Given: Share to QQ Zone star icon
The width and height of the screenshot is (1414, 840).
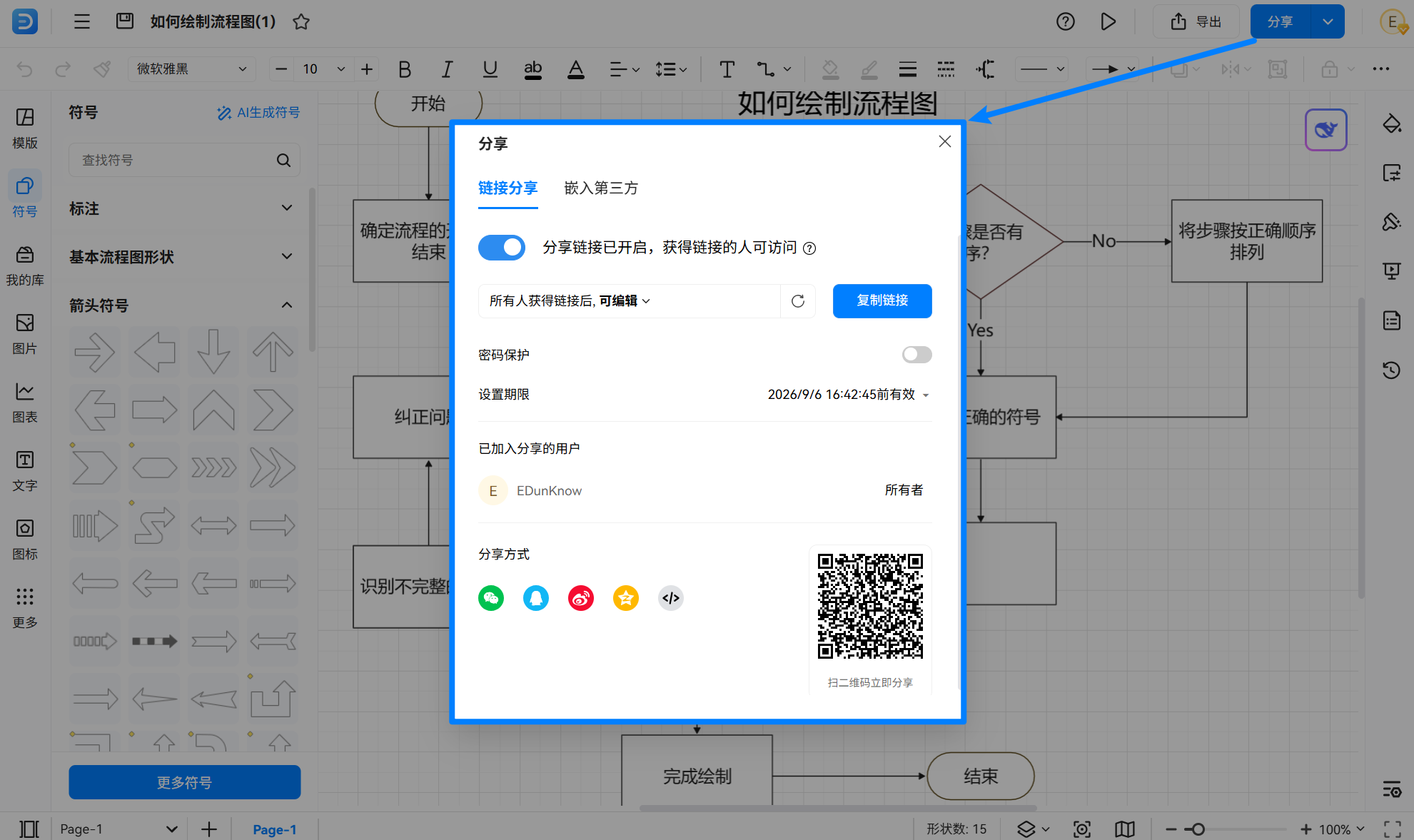Looking at the screenshot, I should point(626,598).
